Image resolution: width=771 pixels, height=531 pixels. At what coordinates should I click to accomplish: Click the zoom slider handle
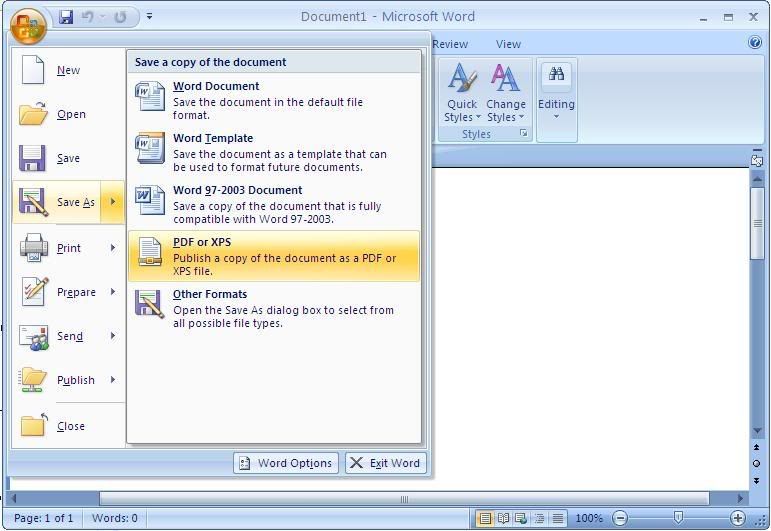click(x=679, y=517)
